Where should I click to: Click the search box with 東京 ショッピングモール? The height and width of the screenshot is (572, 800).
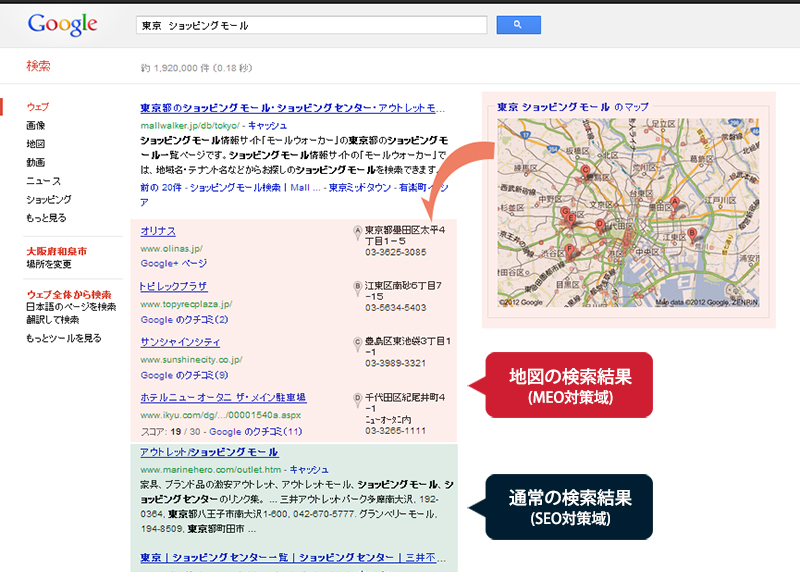click(312, 25)
